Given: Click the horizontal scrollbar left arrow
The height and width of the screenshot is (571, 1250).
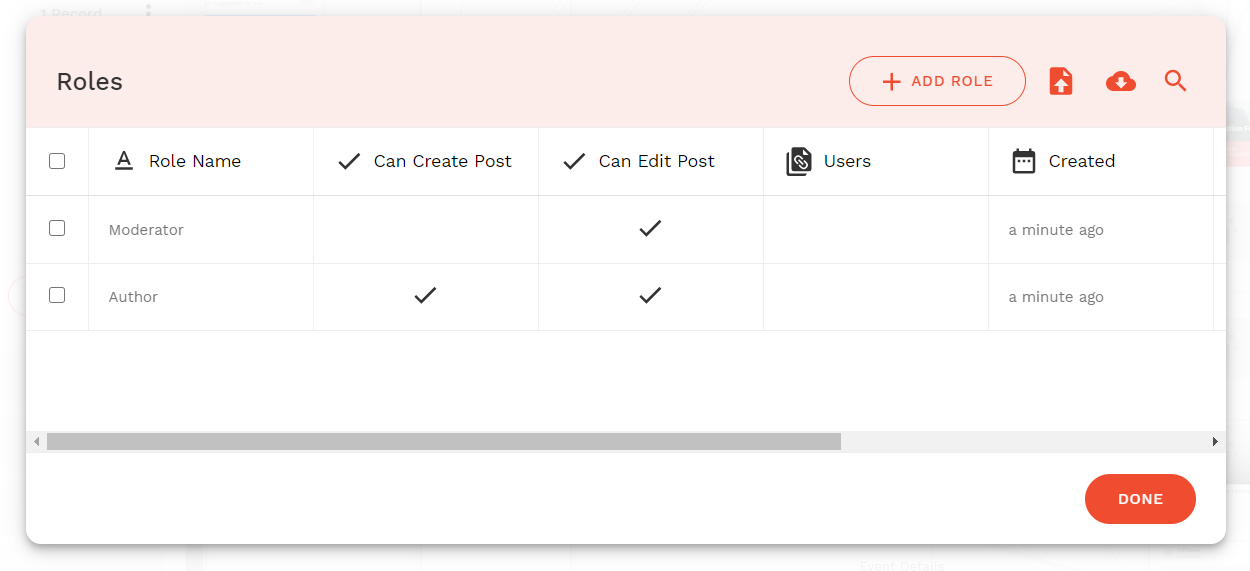Looking at the screenshot, I should pyautogui.click(x=37, y=441).
